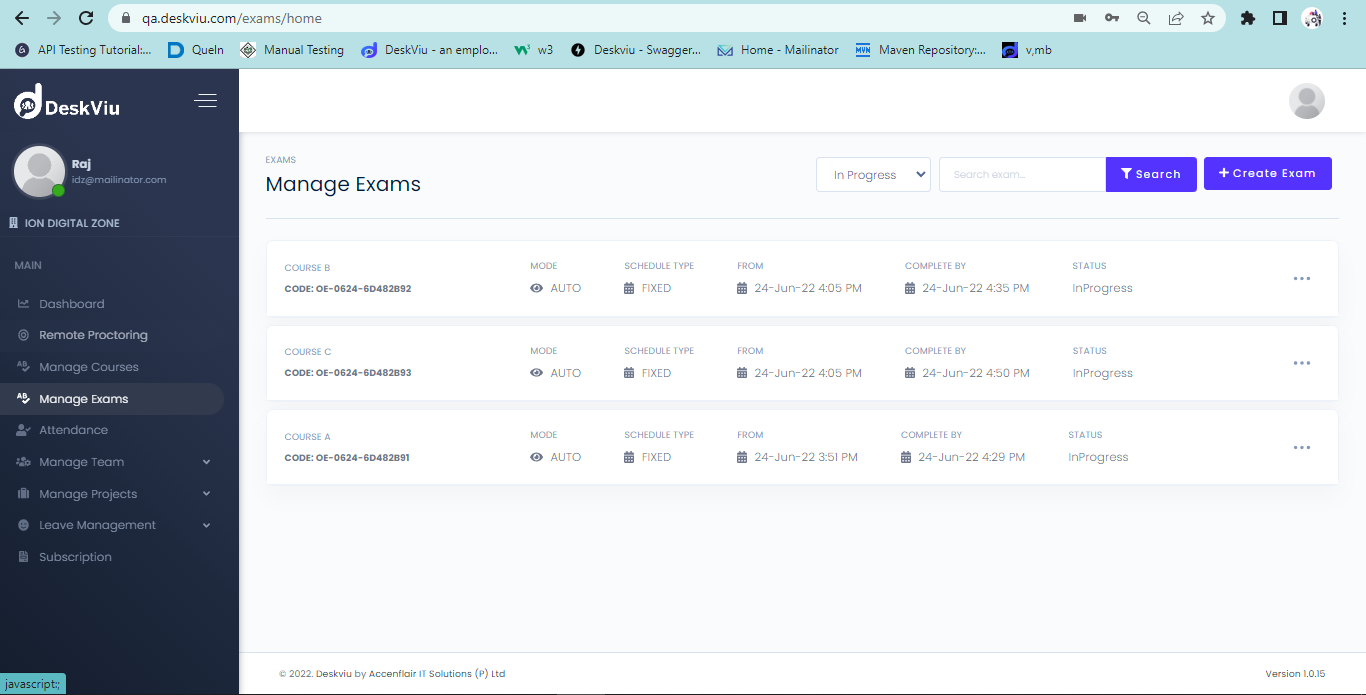1366x695 pixels.
Task: Click ION DIGITAL ZONE organization label
Action: pyautogui.click(x=72, y=223)
